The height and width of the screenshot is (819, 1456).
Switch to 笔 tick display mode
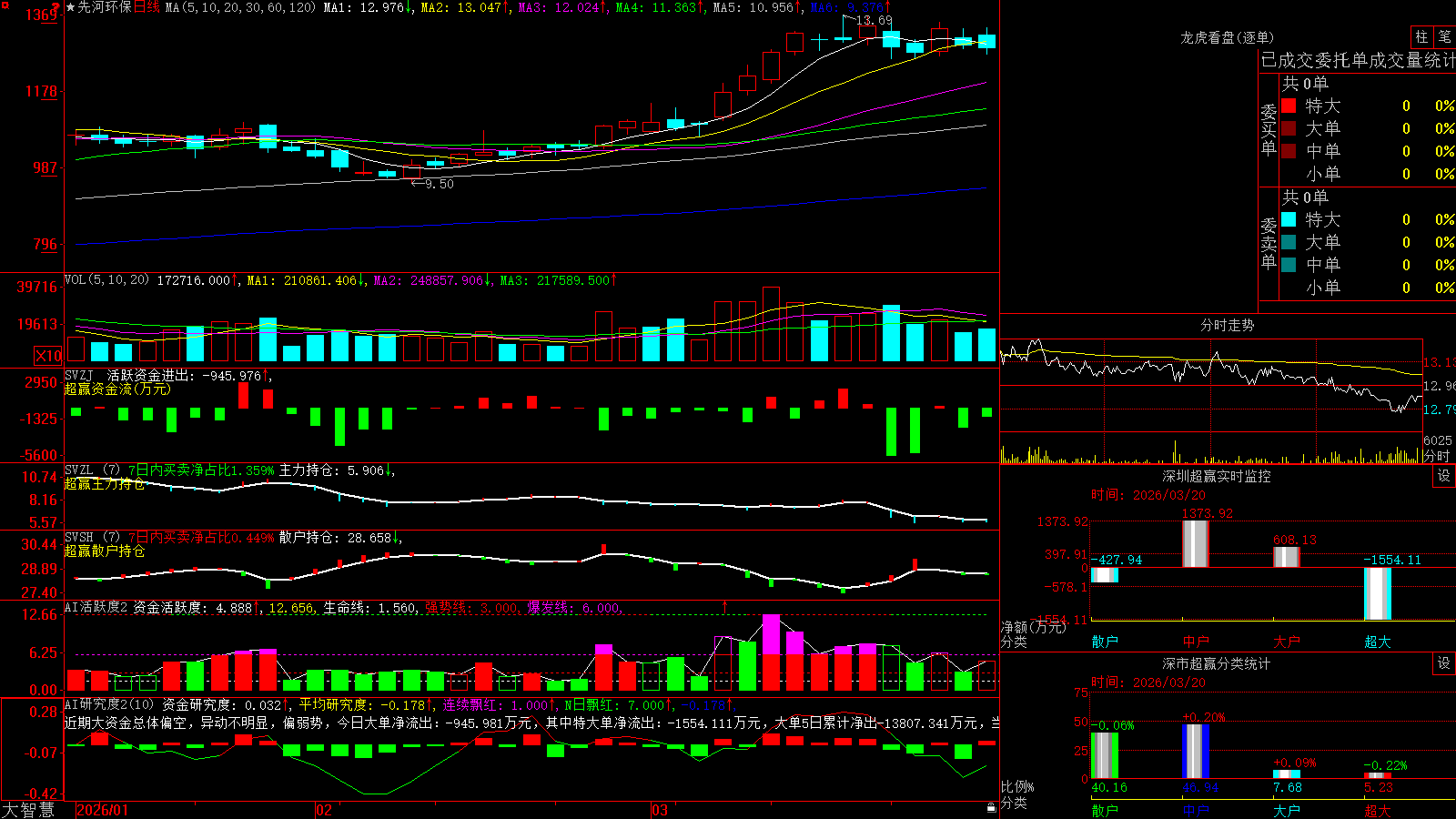[1444, 36]
